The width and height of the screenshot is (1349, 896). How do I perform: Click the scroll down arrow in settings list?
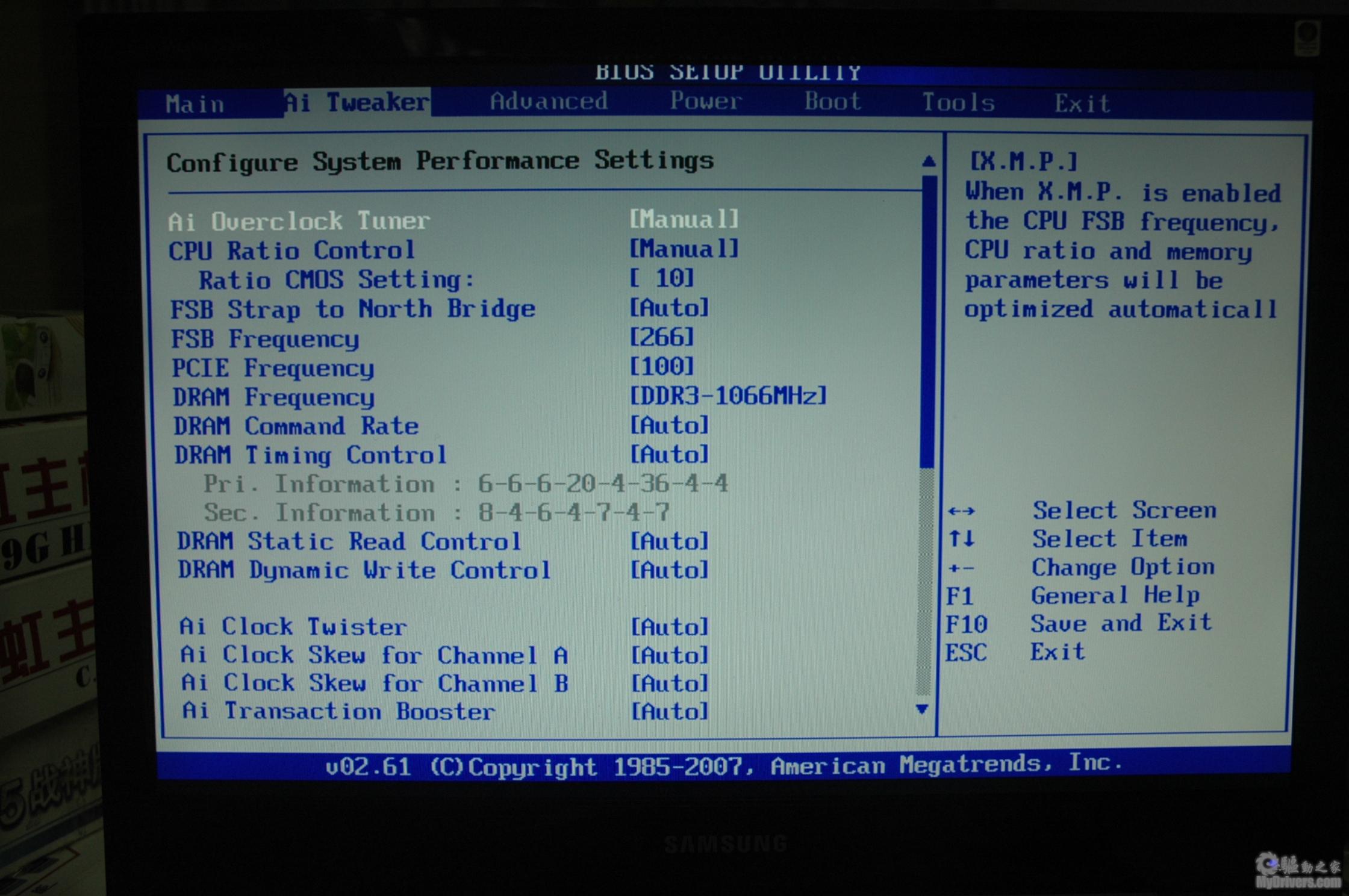(921, 709)
